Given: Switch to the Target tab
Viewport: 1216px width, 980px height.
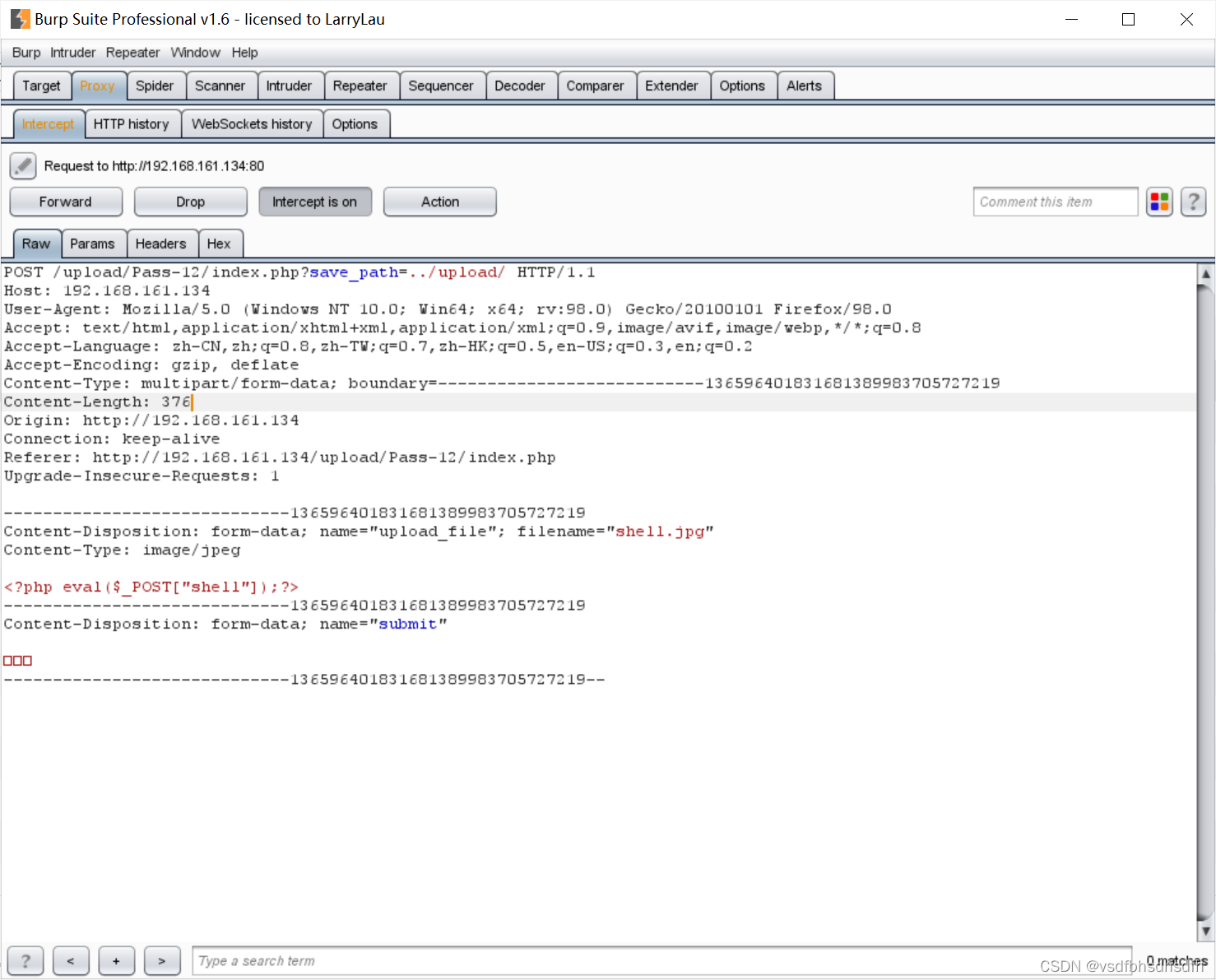Looking at the screenshot, I should click(x=41, y=86).
